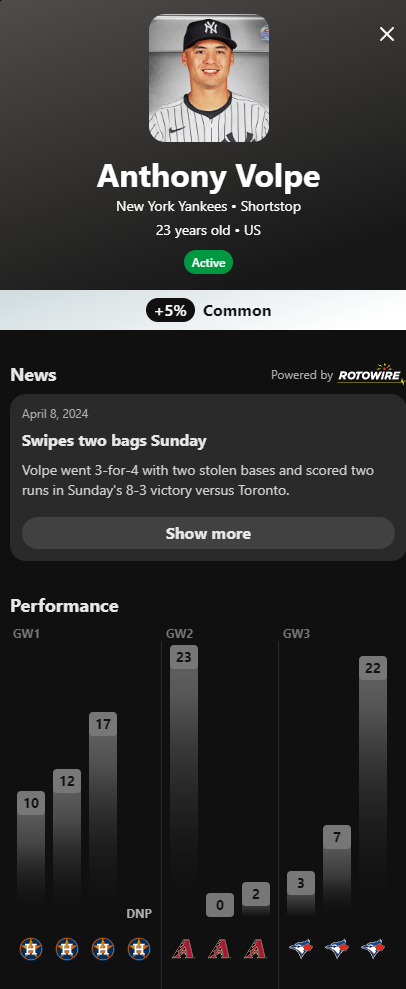
Task: Click the first Blue Jays logo in GW3
Action: [x=301, y=948]
